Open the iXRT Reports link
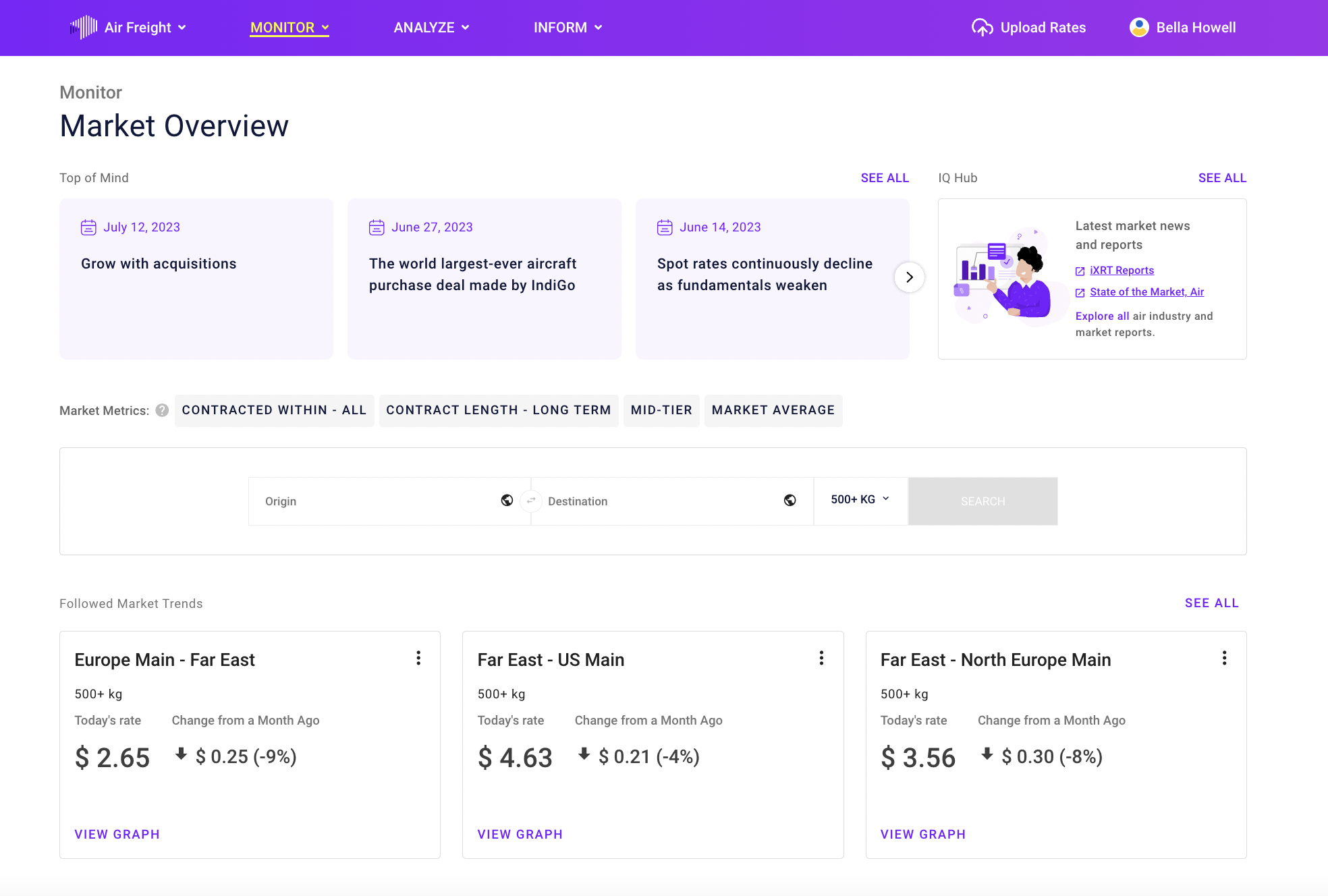1328x896 pixels. coord(1122,271)
